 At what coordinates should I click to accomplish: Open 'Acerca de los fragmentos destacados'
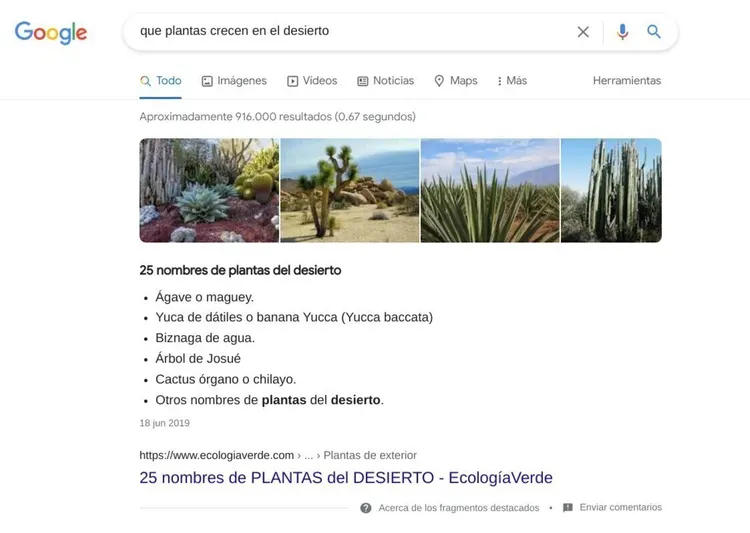tap(459, 508)
